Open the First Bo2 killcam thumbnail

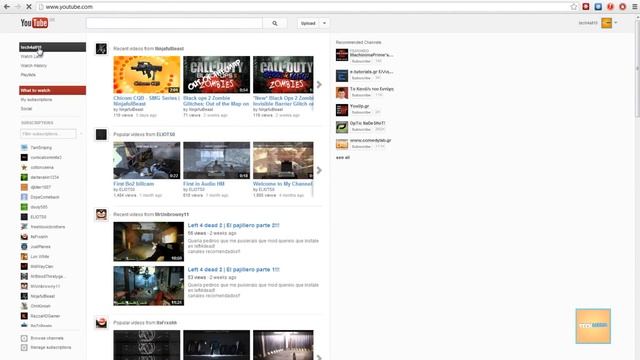[147, 160]
